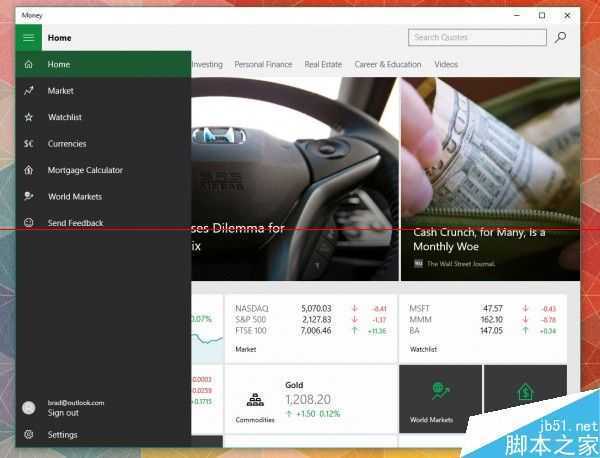
Task: Click the Home house icon in sidebar
Action: click(x=29, y=64)
